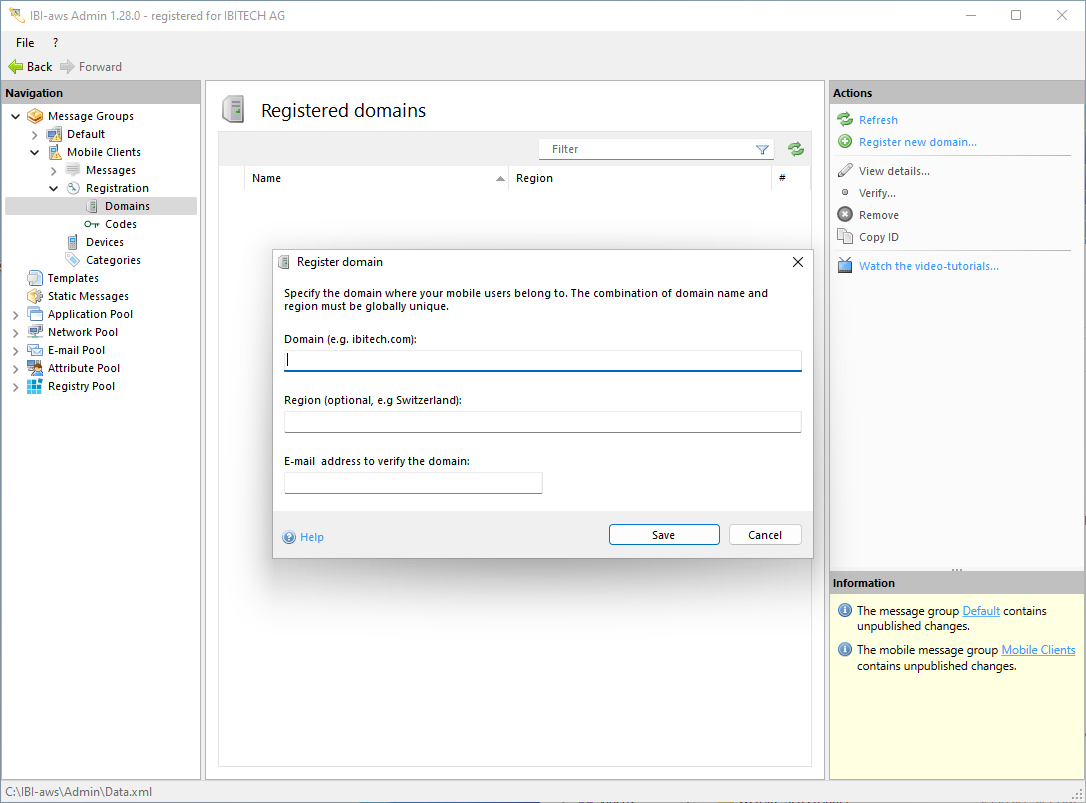Open the File menu
This screenshot has height=803, width=1086.
25,43
